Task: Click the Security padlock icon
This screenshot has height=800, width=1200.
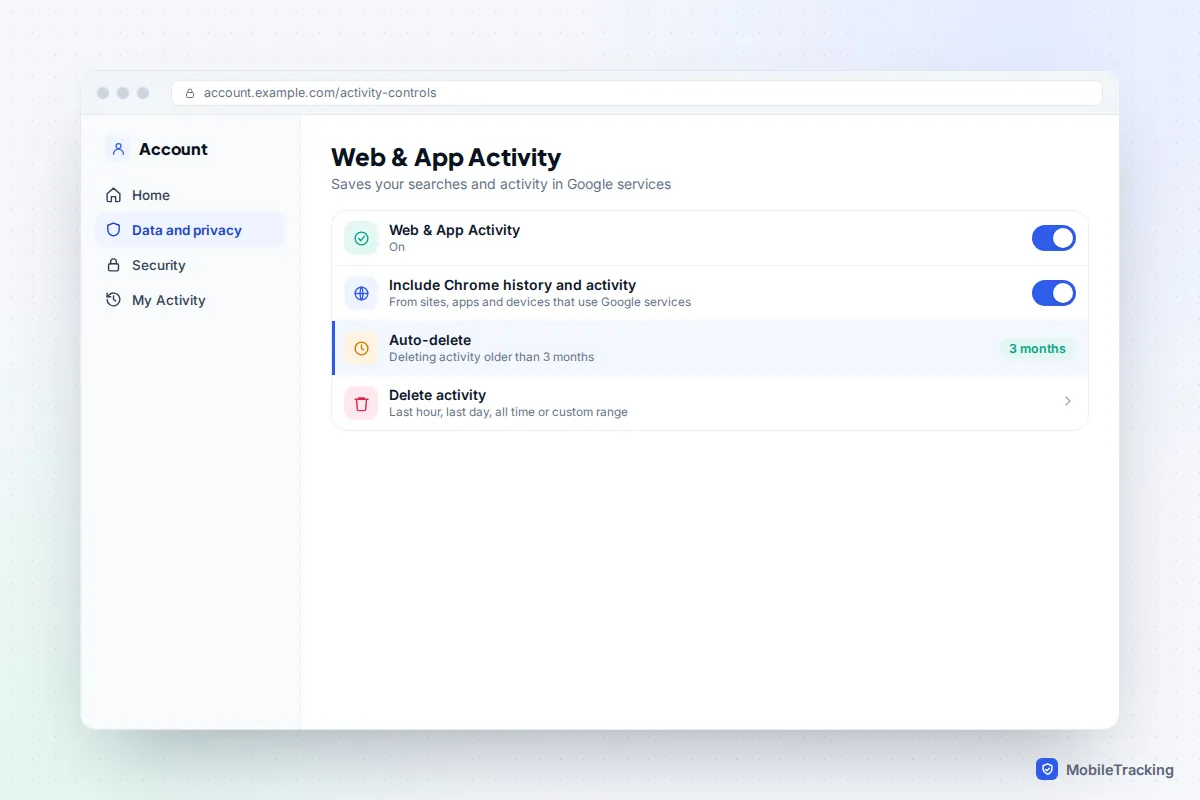Action: [x=114, y=265]
